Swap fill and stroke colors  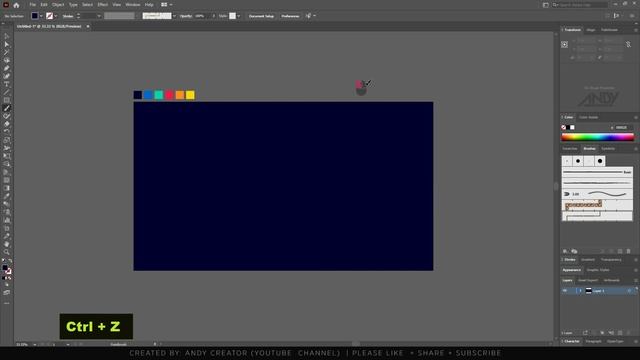(x=10, y=261)
